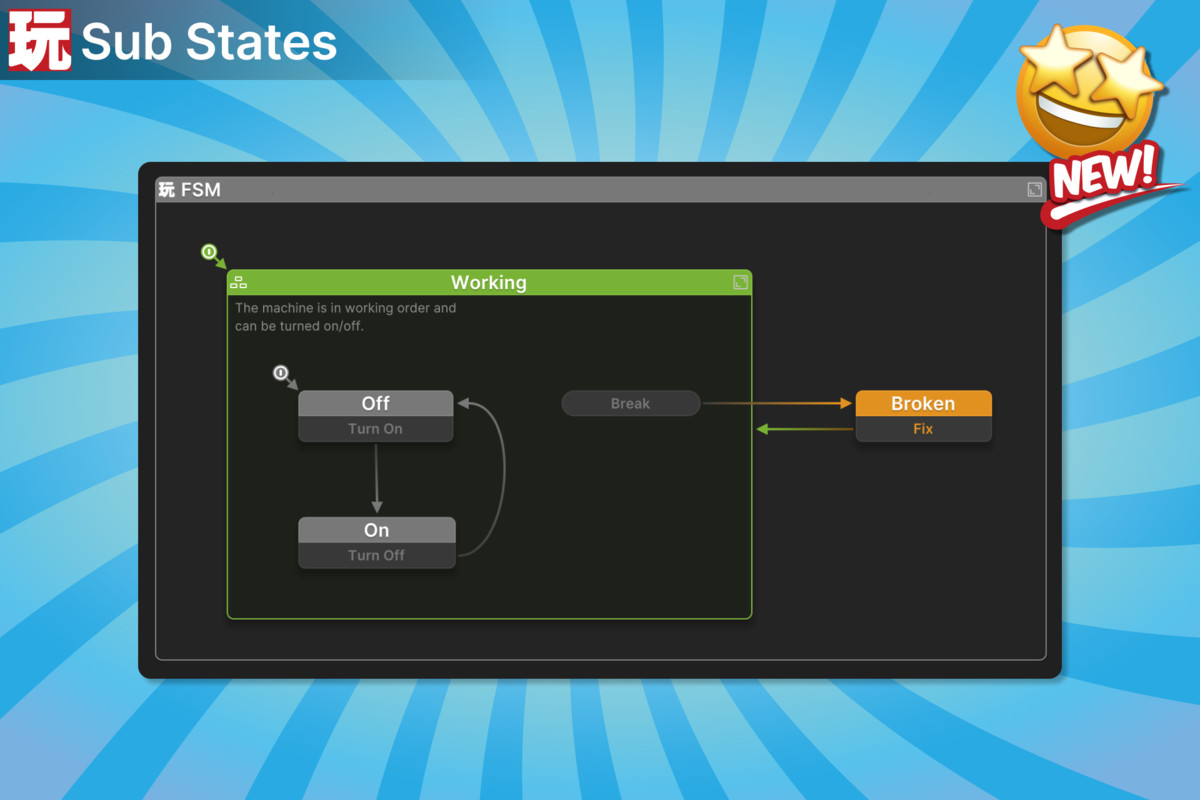Click the Turn Off transition

point(377,555)
